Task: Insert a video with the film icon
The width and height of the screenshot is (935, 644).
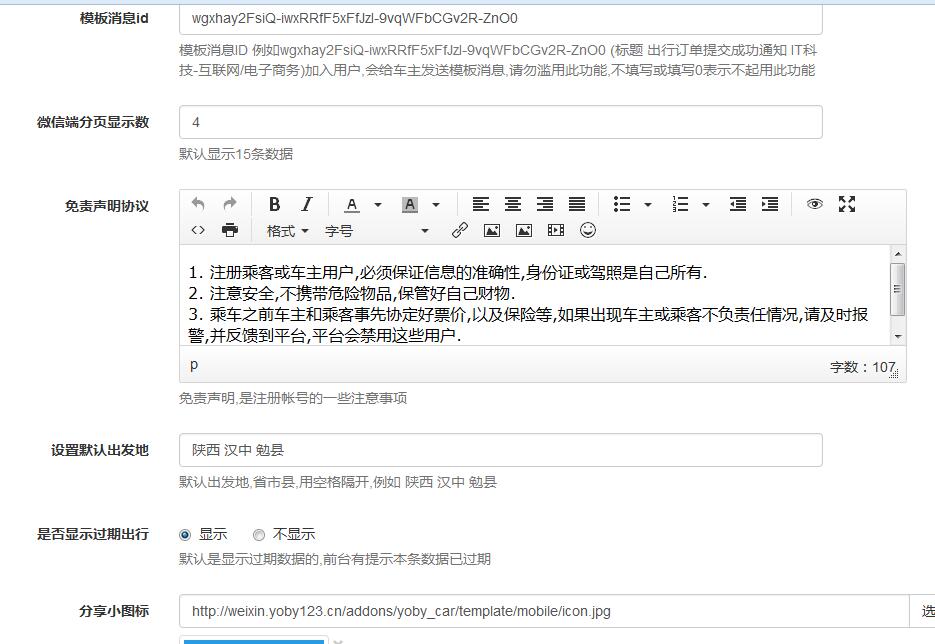Action: 556,230
